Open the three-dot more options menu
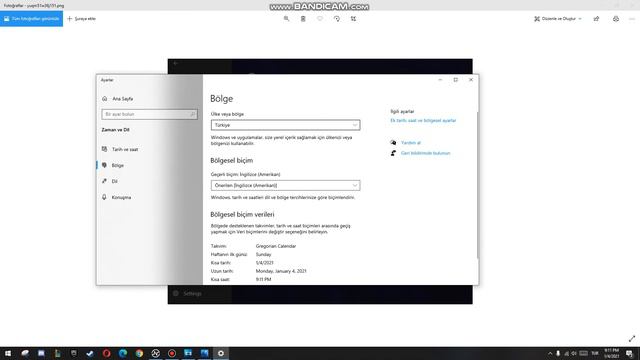 pyautogui.click(x=632, y=19)
